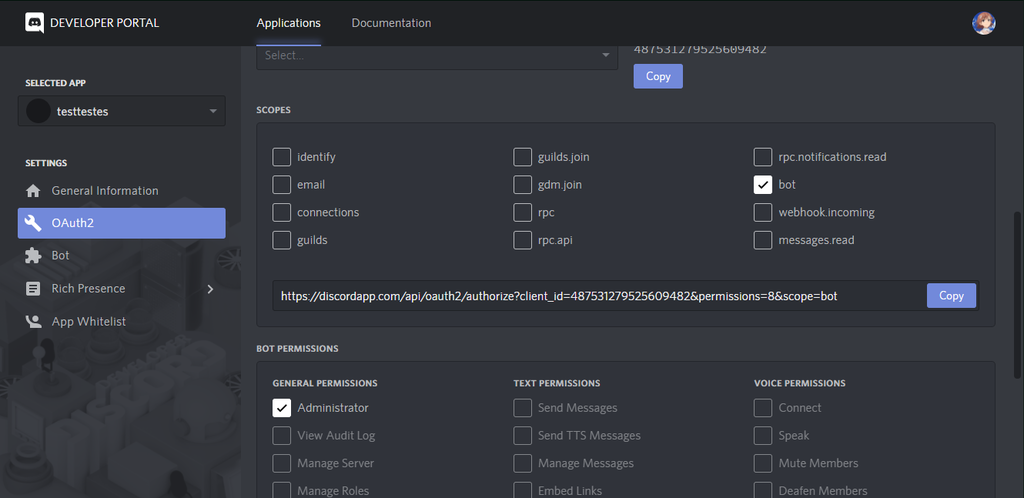1024x498 pixels.
Task: Enable the guilds scope checkbox
Action: (x=281, y=240)
